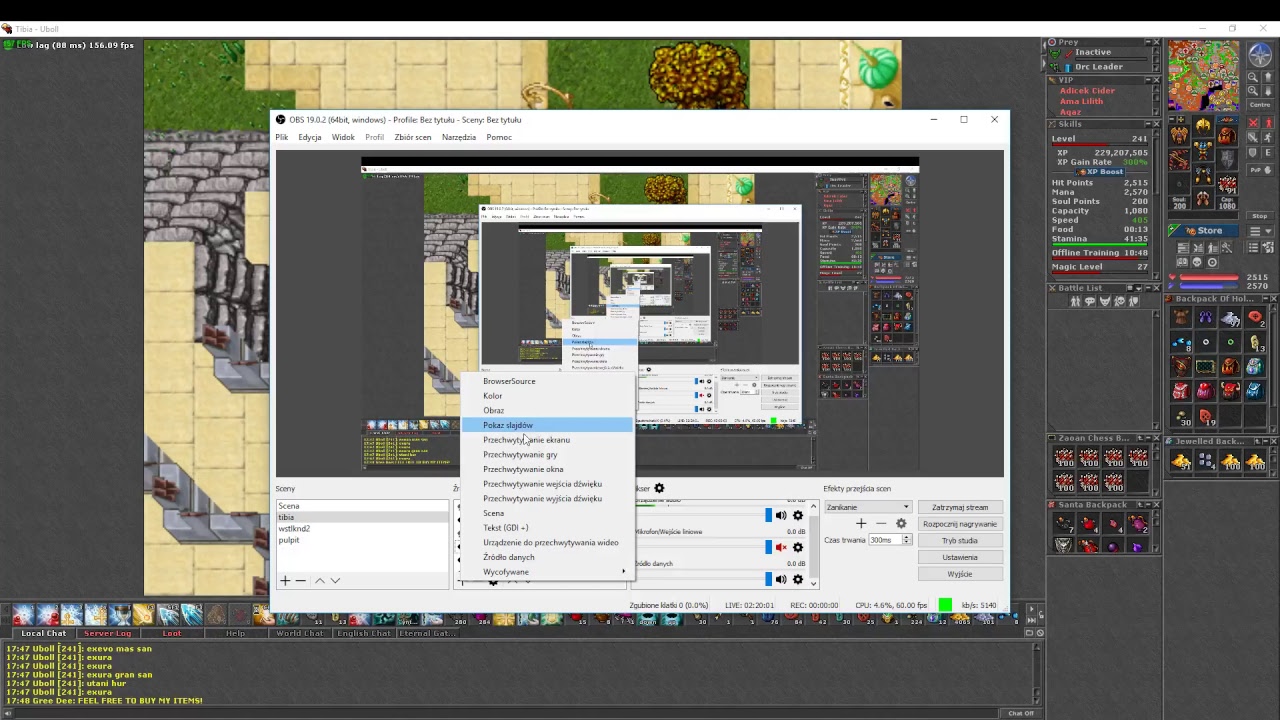Open the Pomoc menu in OBS
Viewport: 1280px width, 720px height.
[x=499, y=137]
